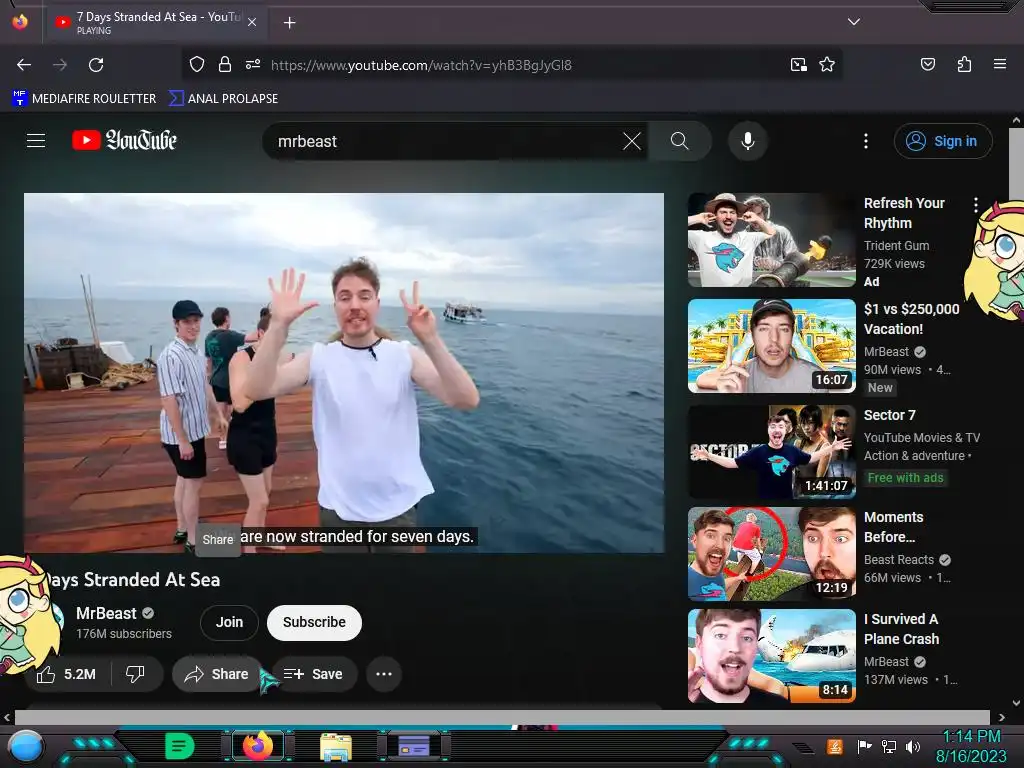Open ad options menu for Refresh Your Rhythm
Screen dimensions: 1024x768
click(x=976, y=204)
